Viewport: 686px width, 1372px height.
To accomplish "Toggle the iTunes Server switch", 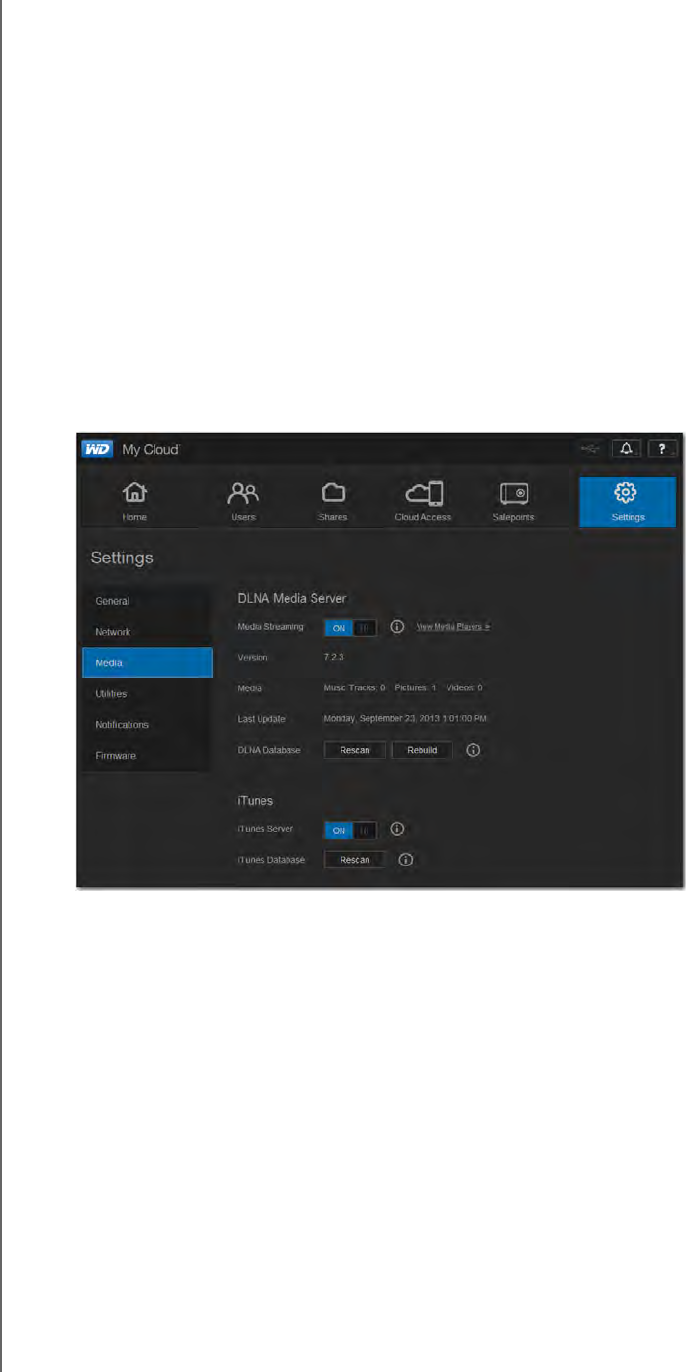I will [350, 829].
